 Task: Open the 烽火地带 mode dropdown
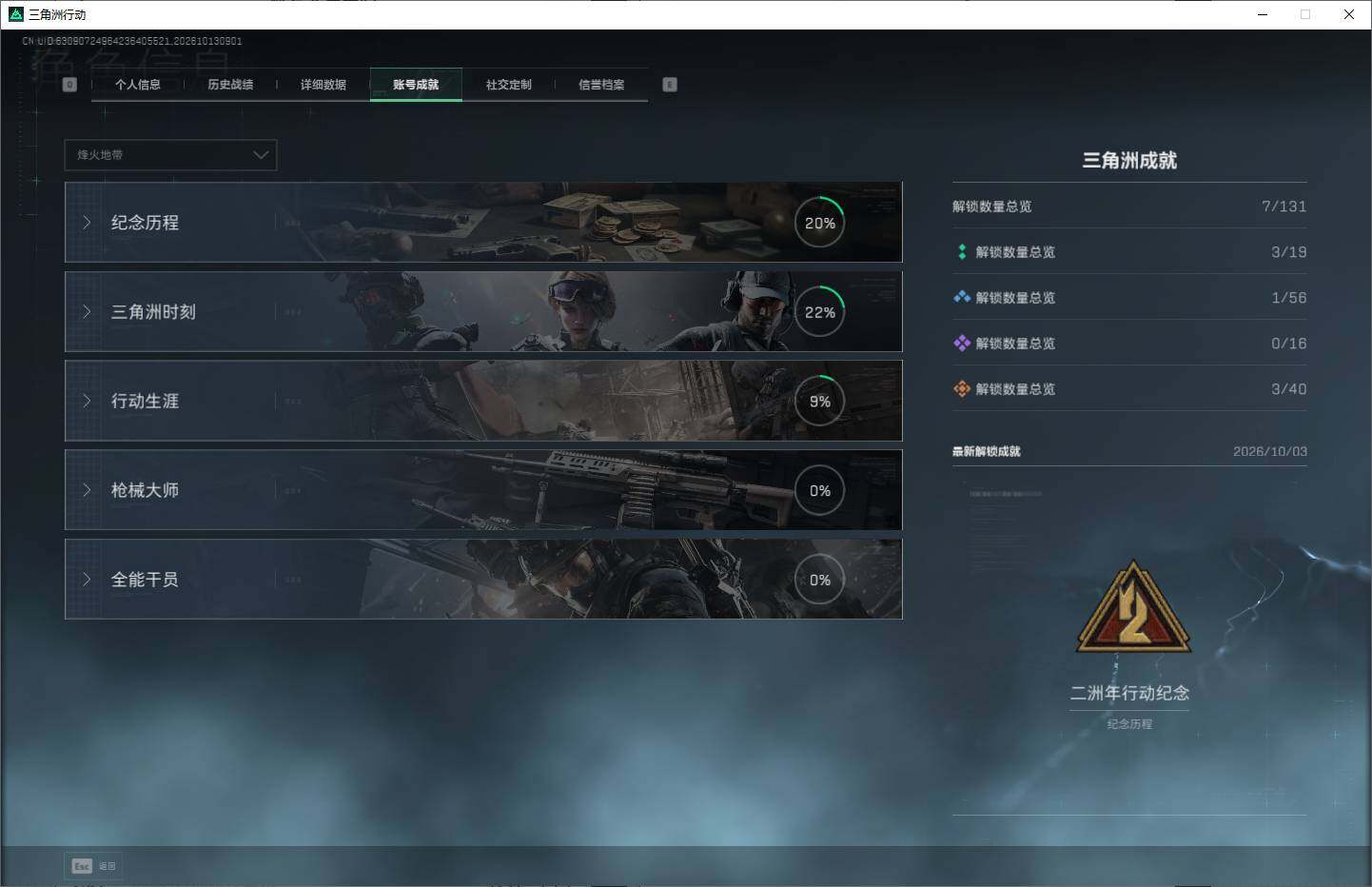170,155
